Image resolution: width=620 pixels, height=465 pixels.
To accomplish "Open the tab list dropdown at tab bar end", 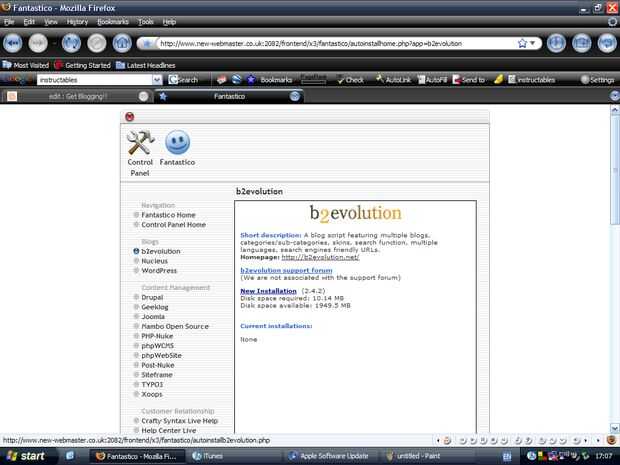I will [x=614, y=96].
